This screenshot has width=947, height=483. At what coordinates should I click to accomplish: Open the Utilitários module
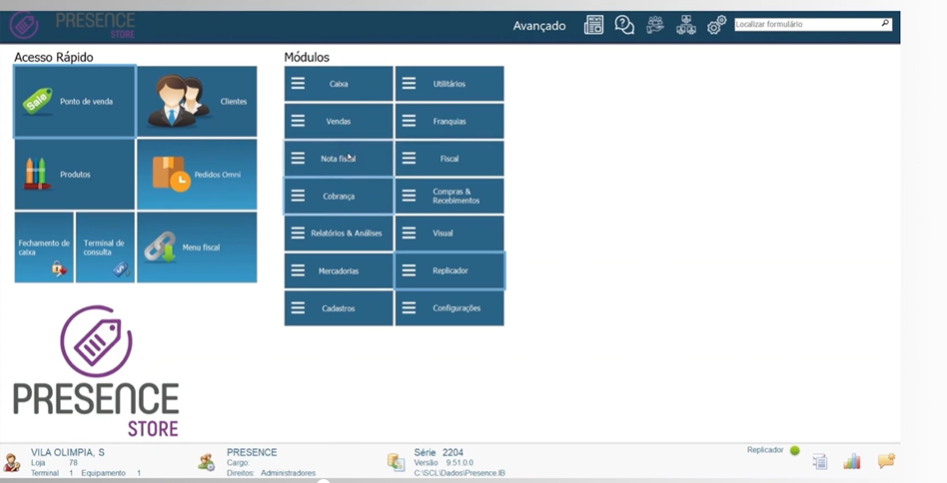click(x=450, y=84)
